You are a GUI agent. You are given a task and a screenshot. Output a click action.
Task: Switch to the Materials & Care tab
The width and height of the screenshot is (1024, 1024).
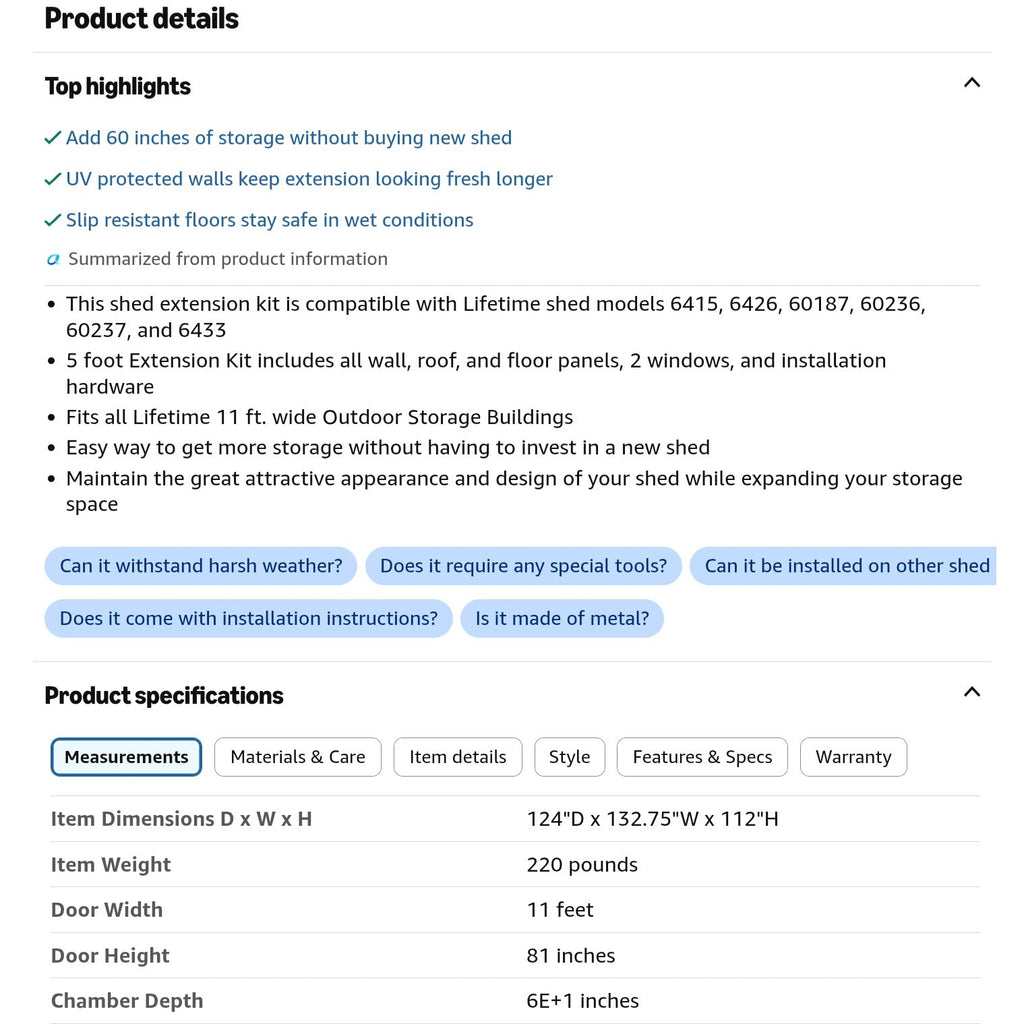[x=298, y=757]
